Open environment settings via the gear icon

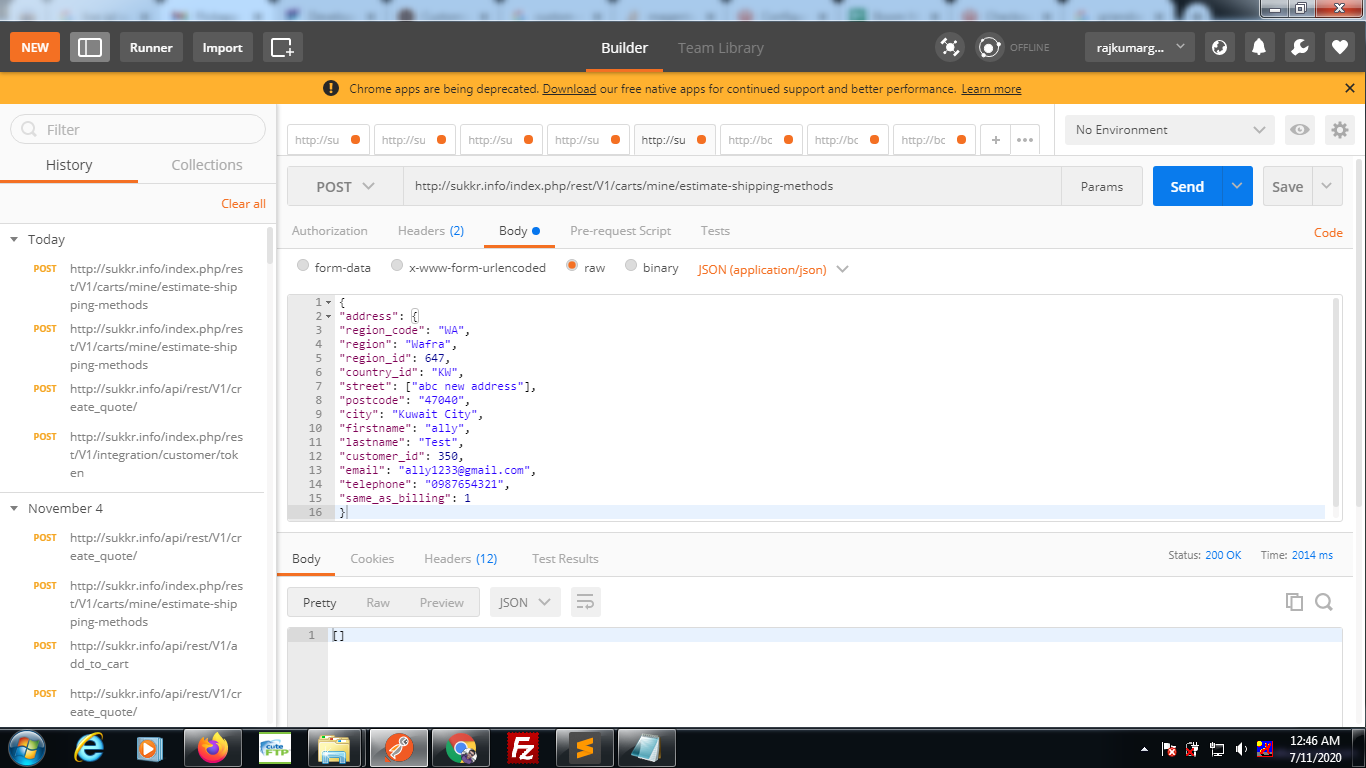[1340, 130]
